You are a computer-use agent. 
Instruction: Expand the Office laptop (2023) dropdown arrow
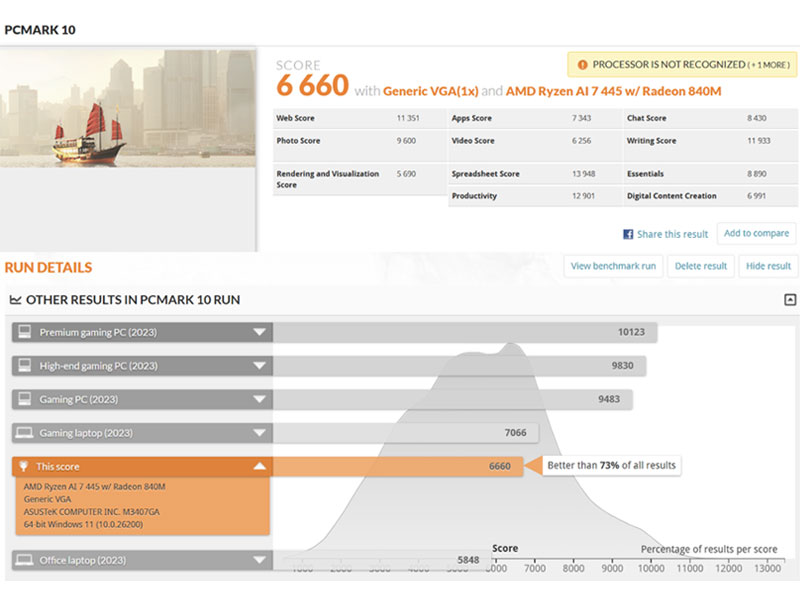coord(259,560)
